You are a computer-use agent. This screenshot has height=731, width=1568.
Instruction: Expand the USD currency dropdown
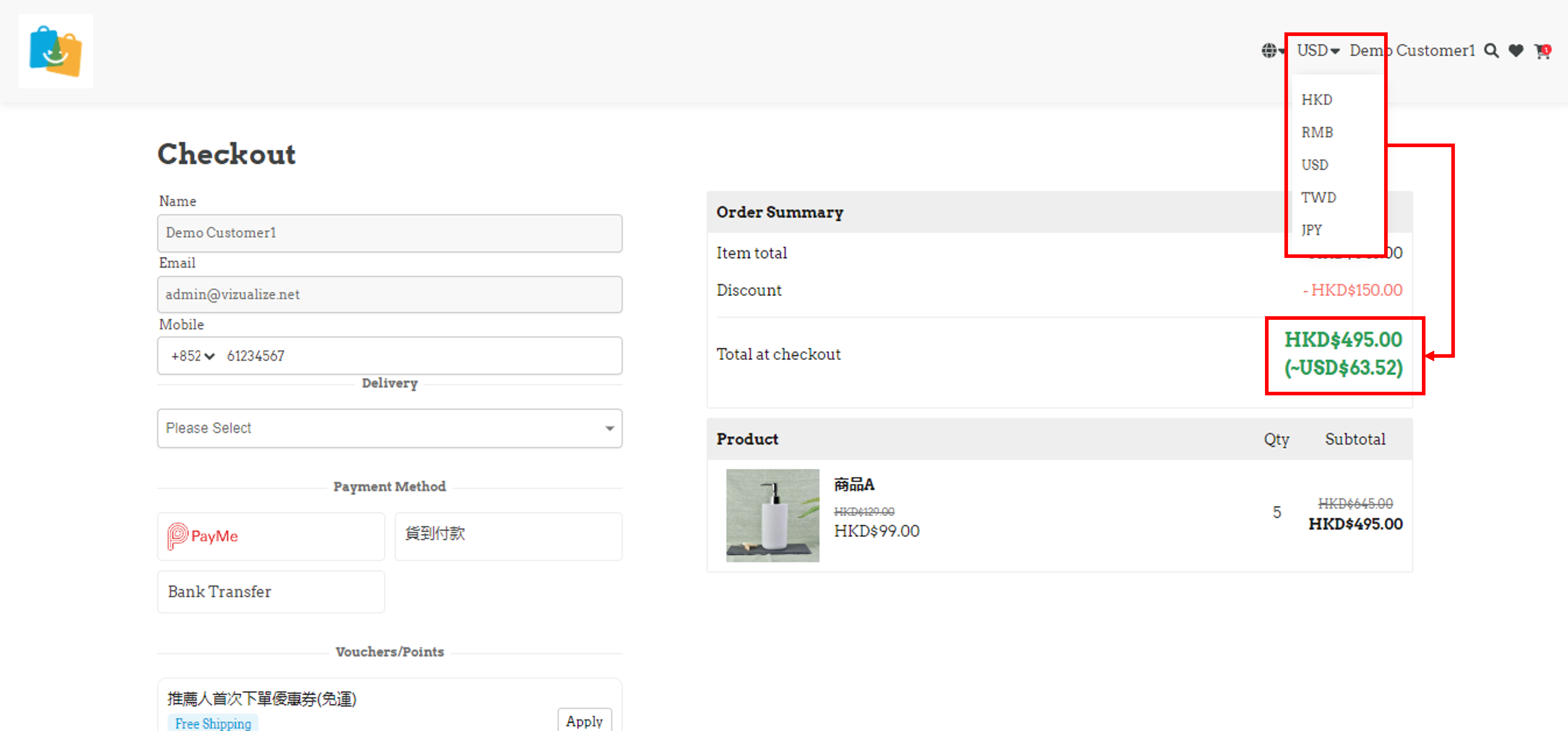point(1318,50)
